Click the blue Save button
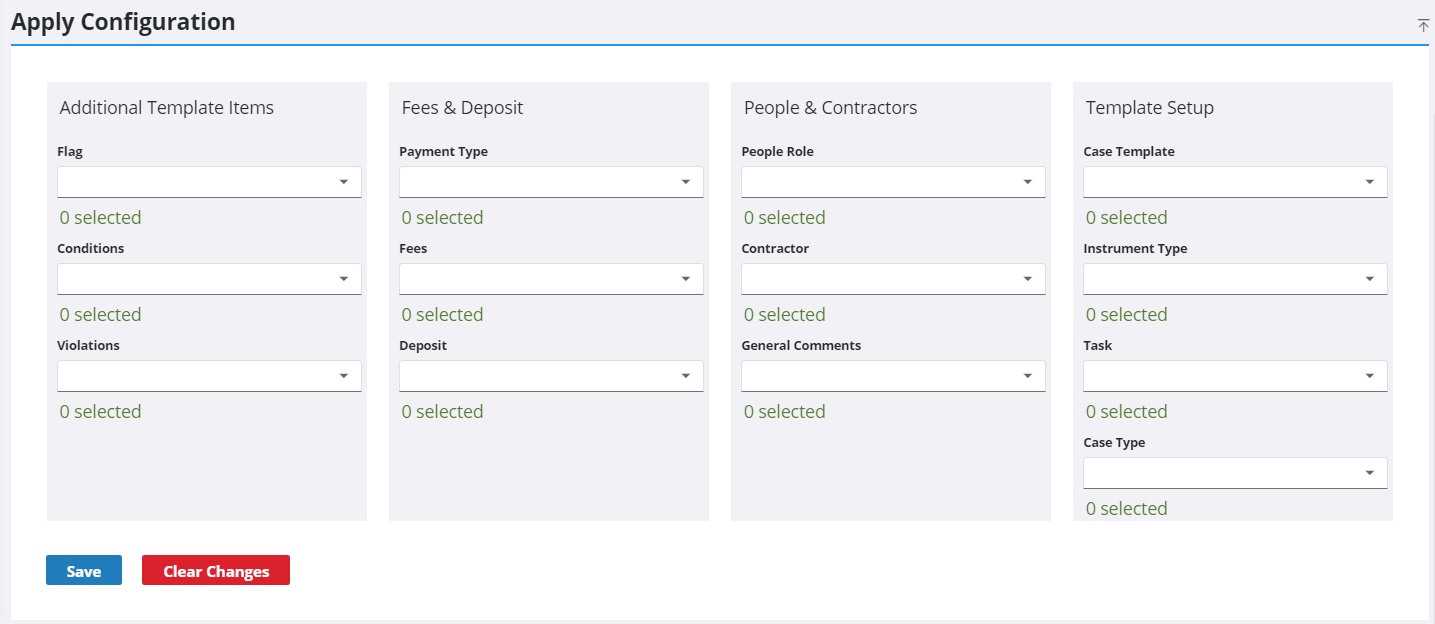Screen dimensions: 1435x624 [84, 571]
